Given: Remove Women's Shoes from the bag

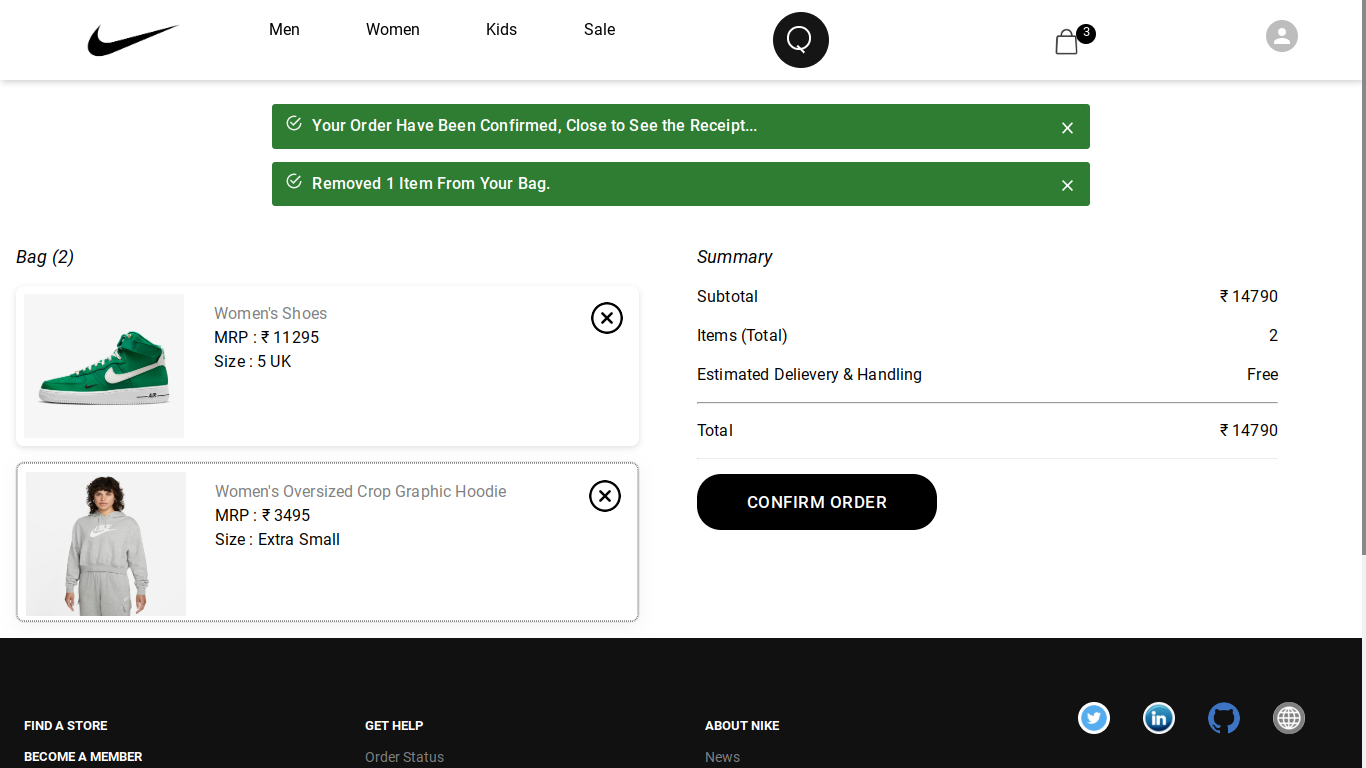Looking at the screenshot, I should tap(607, 318).
